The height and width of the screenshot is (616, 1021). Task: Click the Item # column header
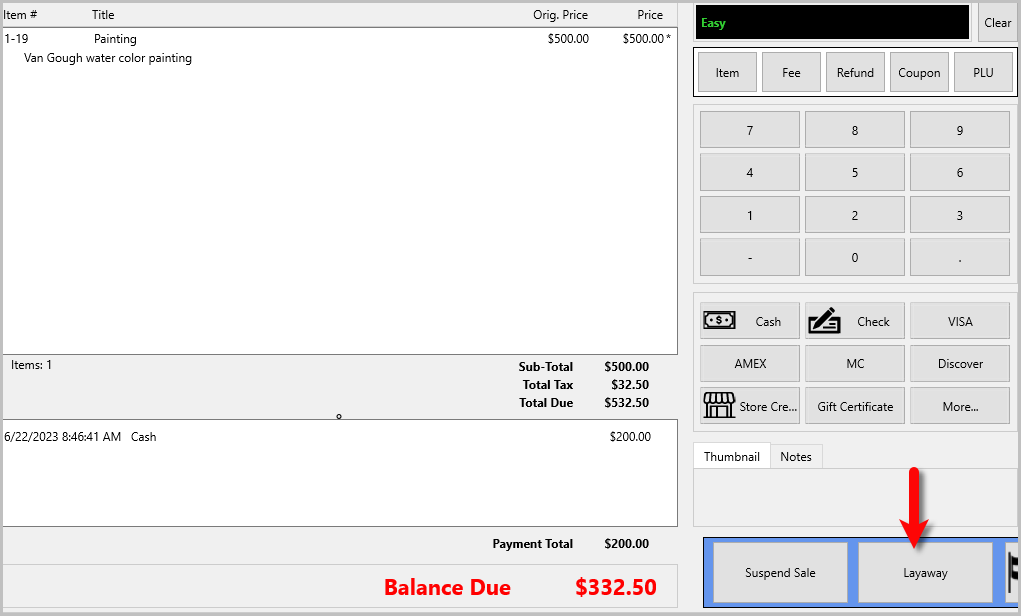click(x=20, y=14)
